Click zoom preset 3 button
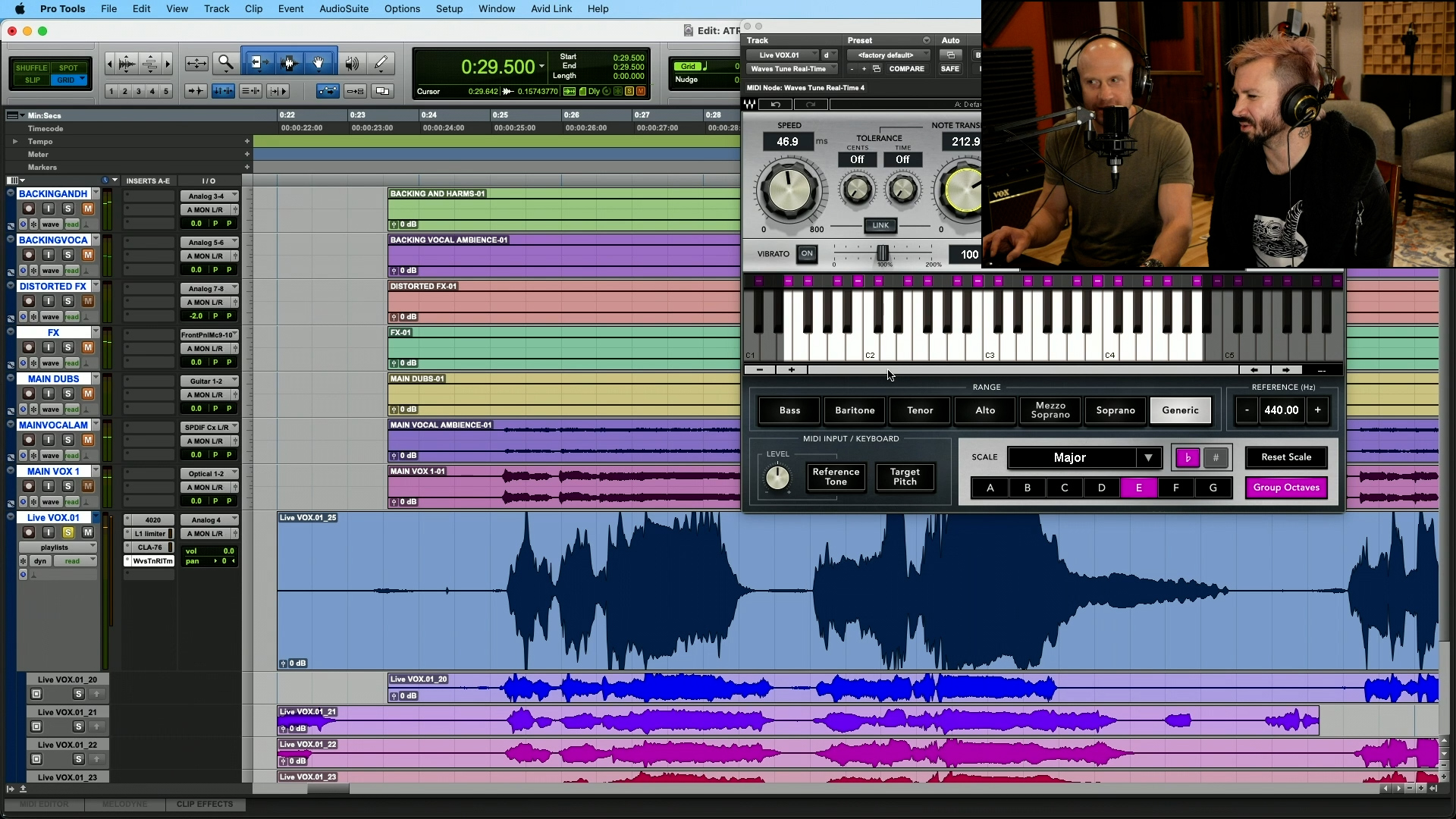The image size is (1456, 819). [139, 91]
